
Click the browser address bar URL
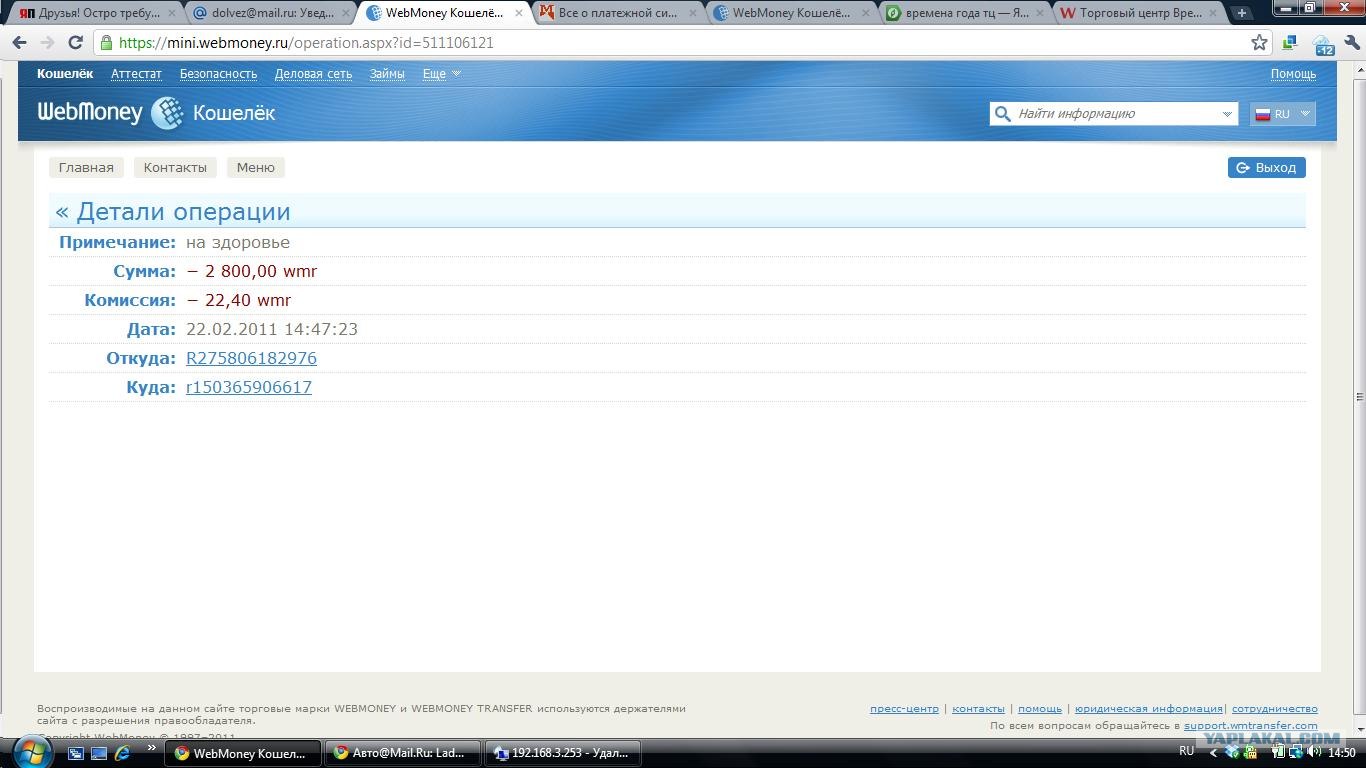[306, 43]
